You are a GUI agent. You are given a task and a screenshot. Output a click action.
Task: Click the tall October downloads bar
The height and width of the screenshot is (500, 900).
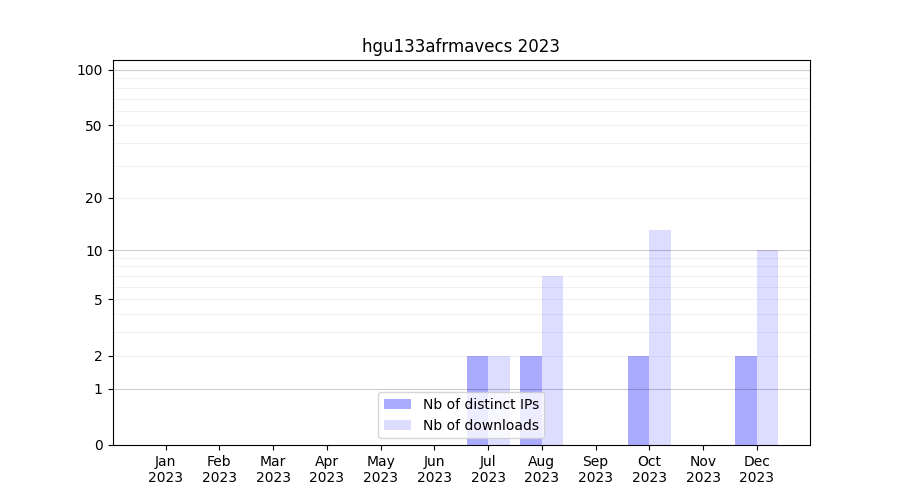pyautogui.click(x=660, y=337)
